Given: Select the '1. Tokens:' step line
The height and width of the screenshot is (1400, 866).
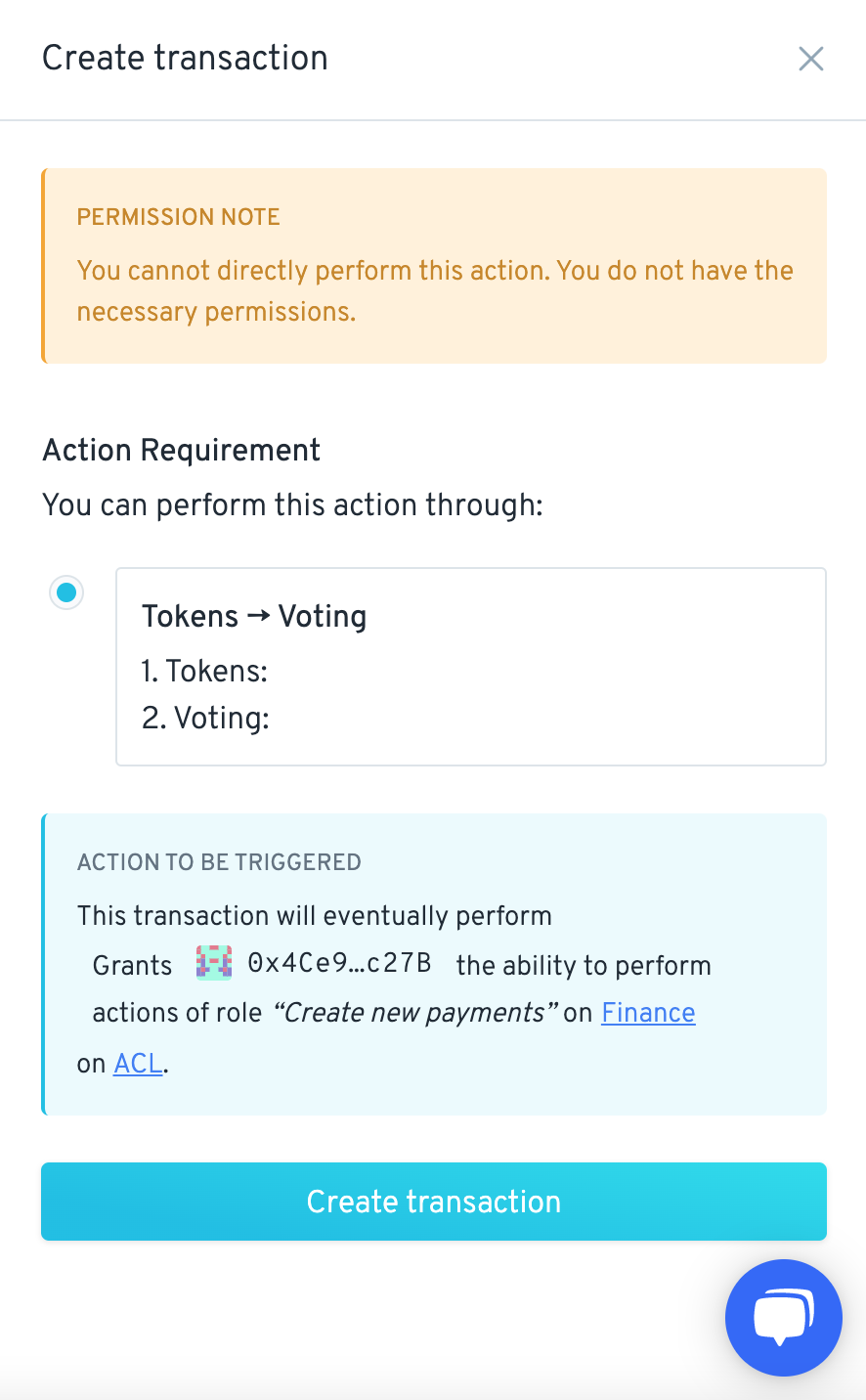Looking at the screenshot, I should tap(204, 672).
